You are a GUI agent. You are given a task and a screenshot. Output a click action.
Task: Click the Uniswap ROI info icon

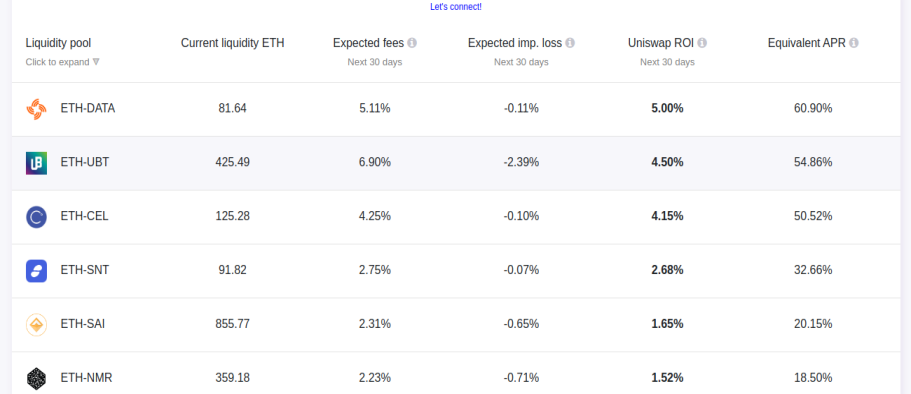coord(702,43)
